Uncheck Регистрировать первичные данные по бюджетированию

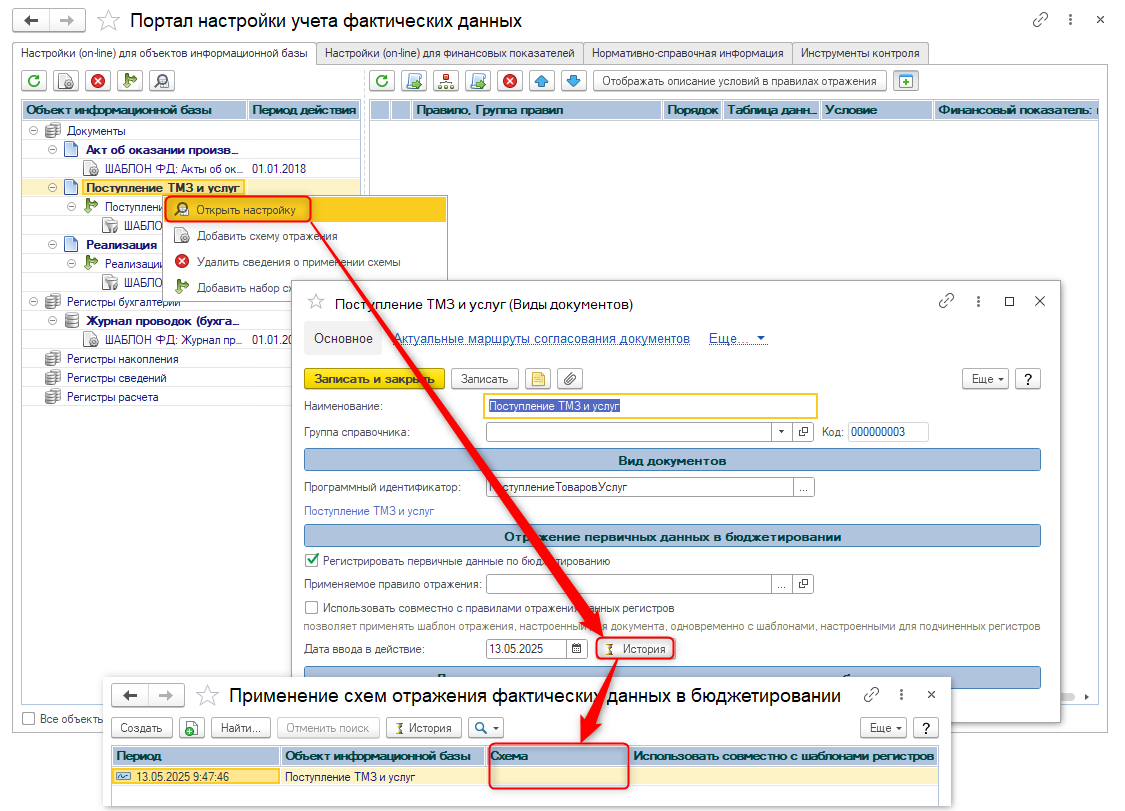[311, 561]
